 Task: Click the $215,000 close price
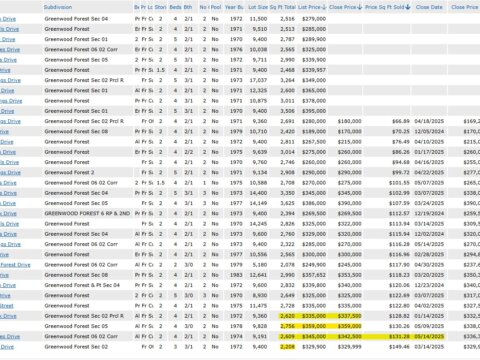tap(350, 142)
